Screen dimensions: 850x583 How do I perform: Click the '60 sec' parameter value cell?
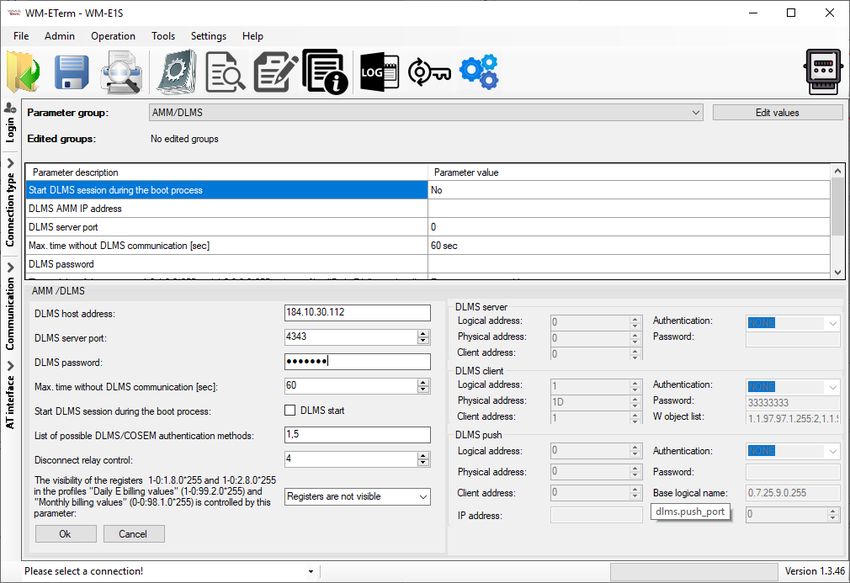point(629,245)
